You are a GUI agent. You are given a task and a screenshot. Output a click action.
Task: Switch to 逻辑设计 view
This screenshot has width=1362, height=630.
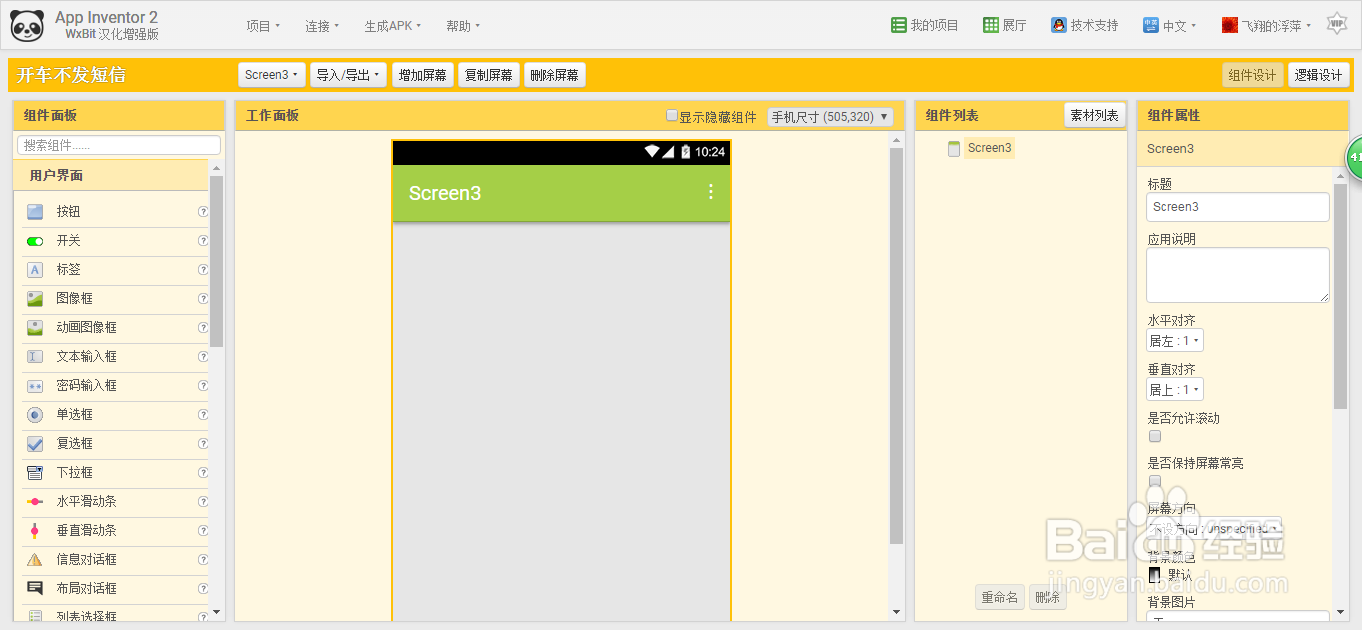(1318, 75)
